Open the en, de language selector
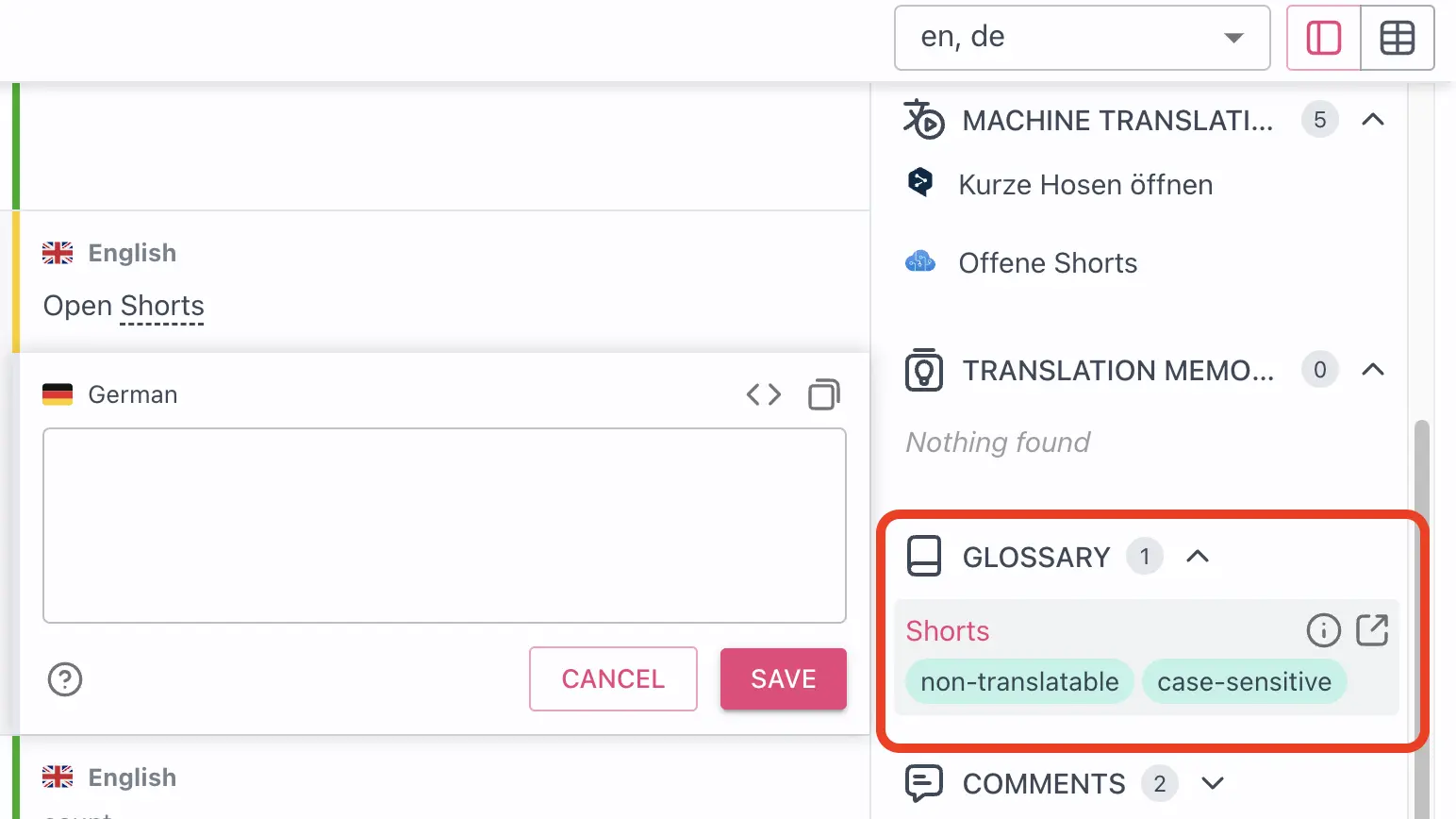Viewport: 1456px width, 819px height. click(x=1081, y=38)
